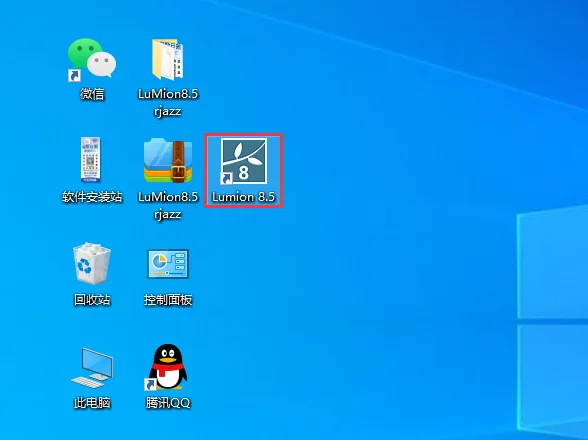Click the "控制面板" label text
The height and width of the screenshot is (440, 588).
click(x=168, y=300)
